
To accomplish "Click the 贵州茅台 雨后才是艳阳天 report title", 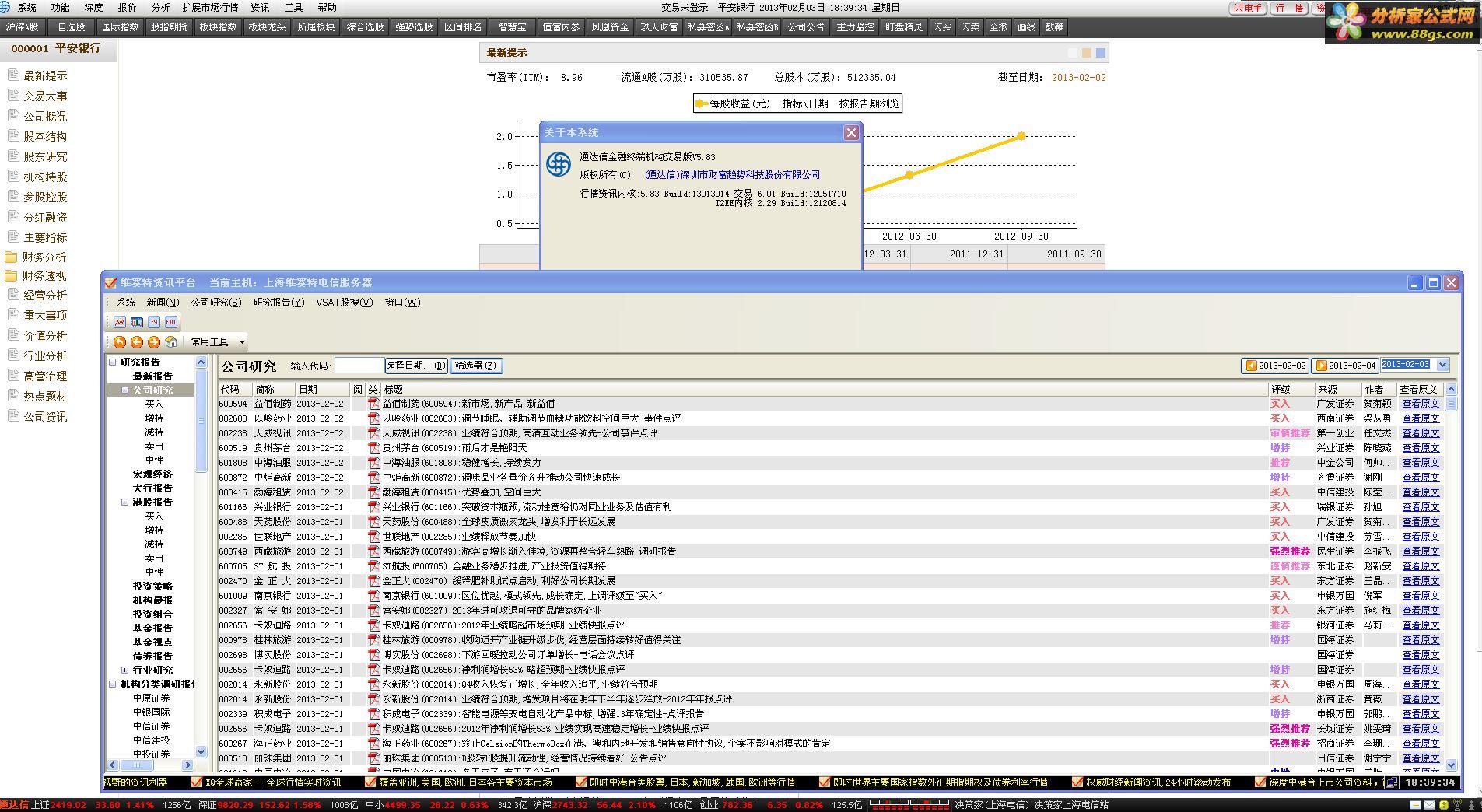I will [455, 448].
